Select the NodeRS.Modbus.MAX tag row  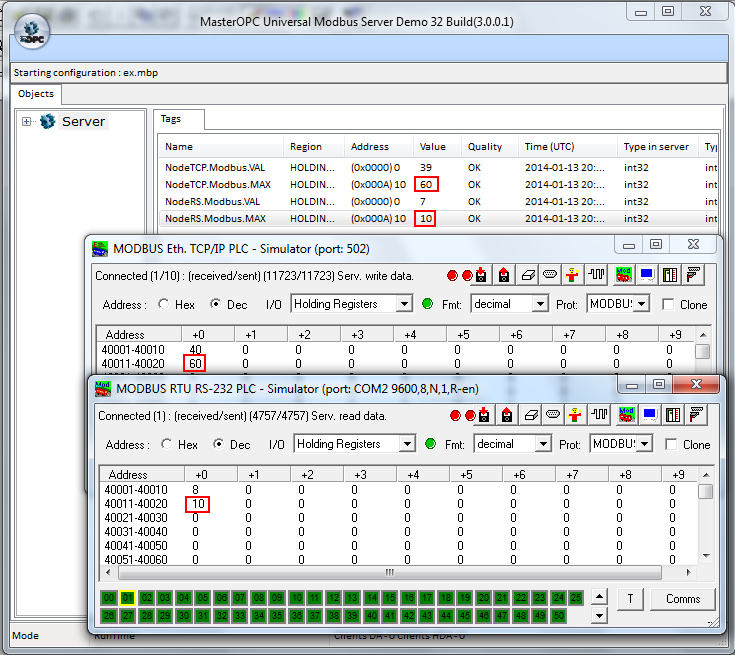point(438,218)
